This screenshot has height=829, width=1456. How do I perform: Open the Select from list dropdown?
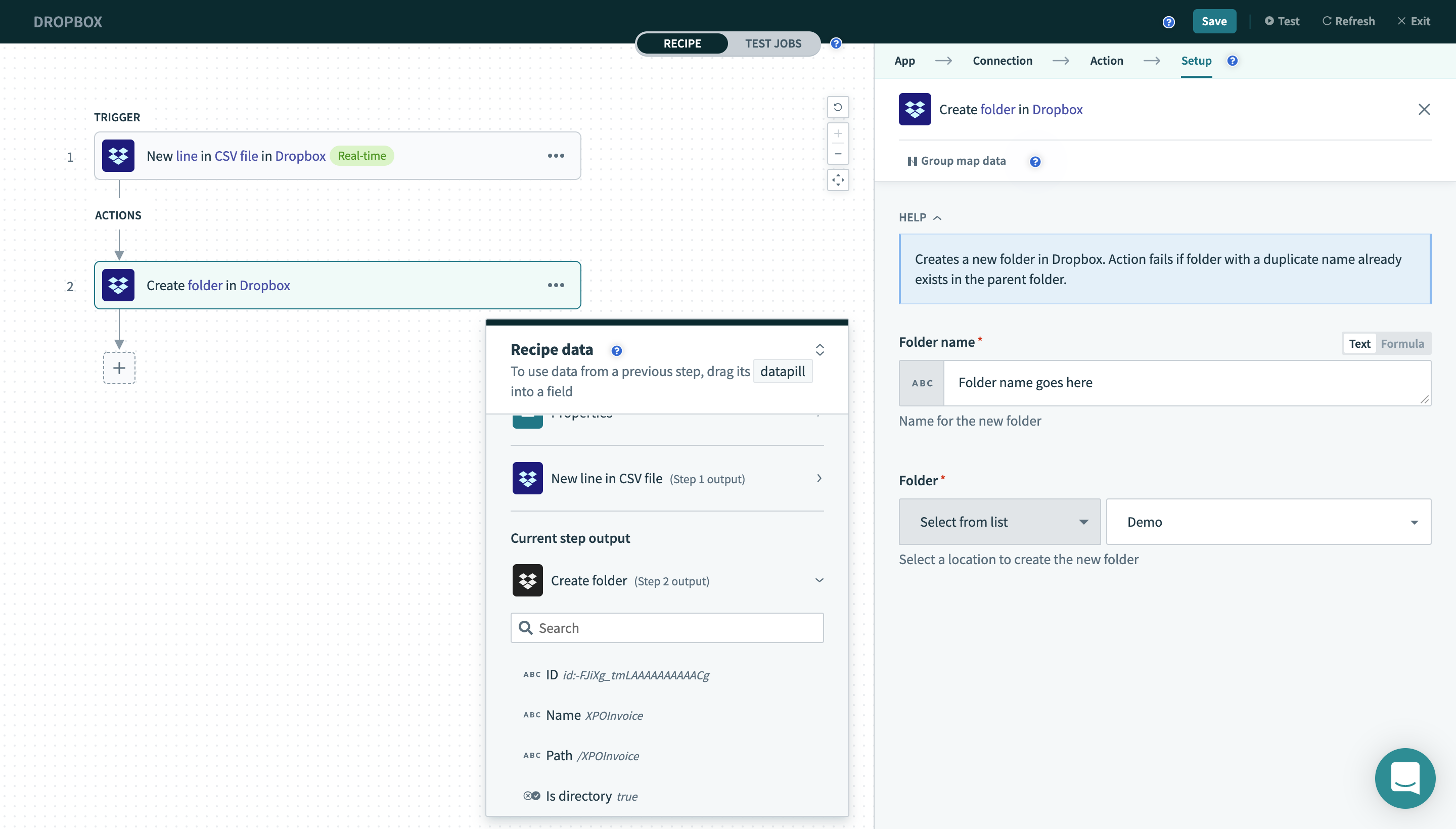pyautogui.click(x=999, y=522)
